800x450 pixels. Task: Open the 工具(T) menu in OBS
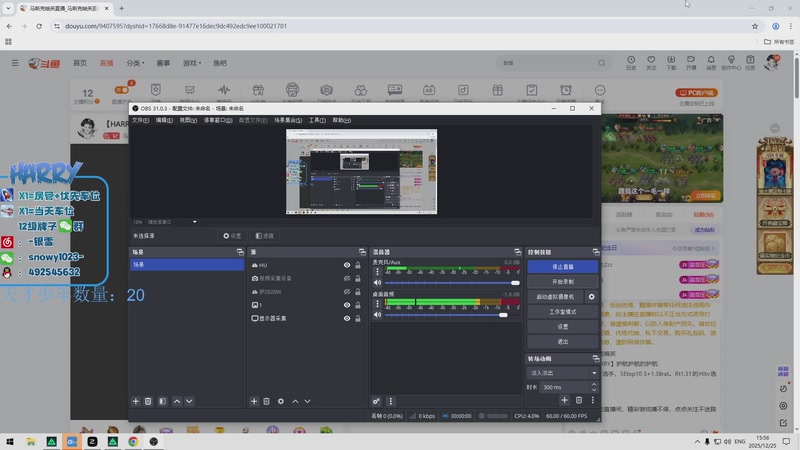pos(317,120)
